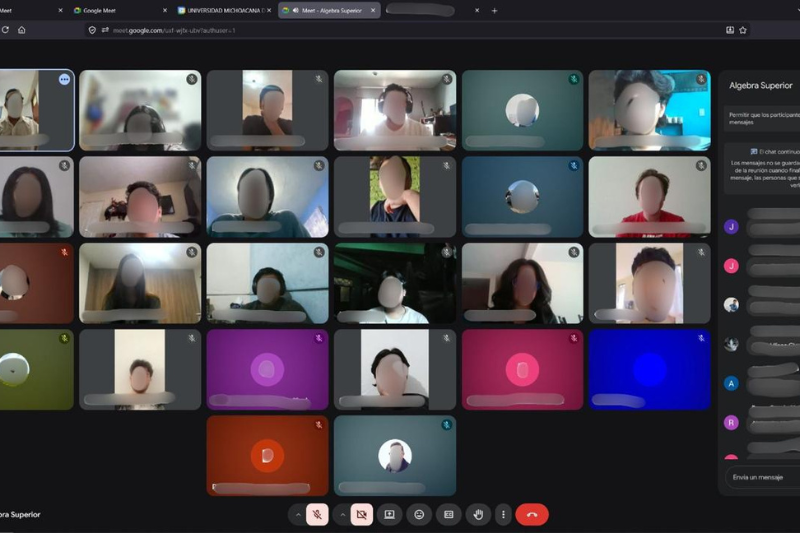Switch to the Universidad Michoacana tab
Screen dimensions: 800x533
pyautogui.click(x=220, y=10)
